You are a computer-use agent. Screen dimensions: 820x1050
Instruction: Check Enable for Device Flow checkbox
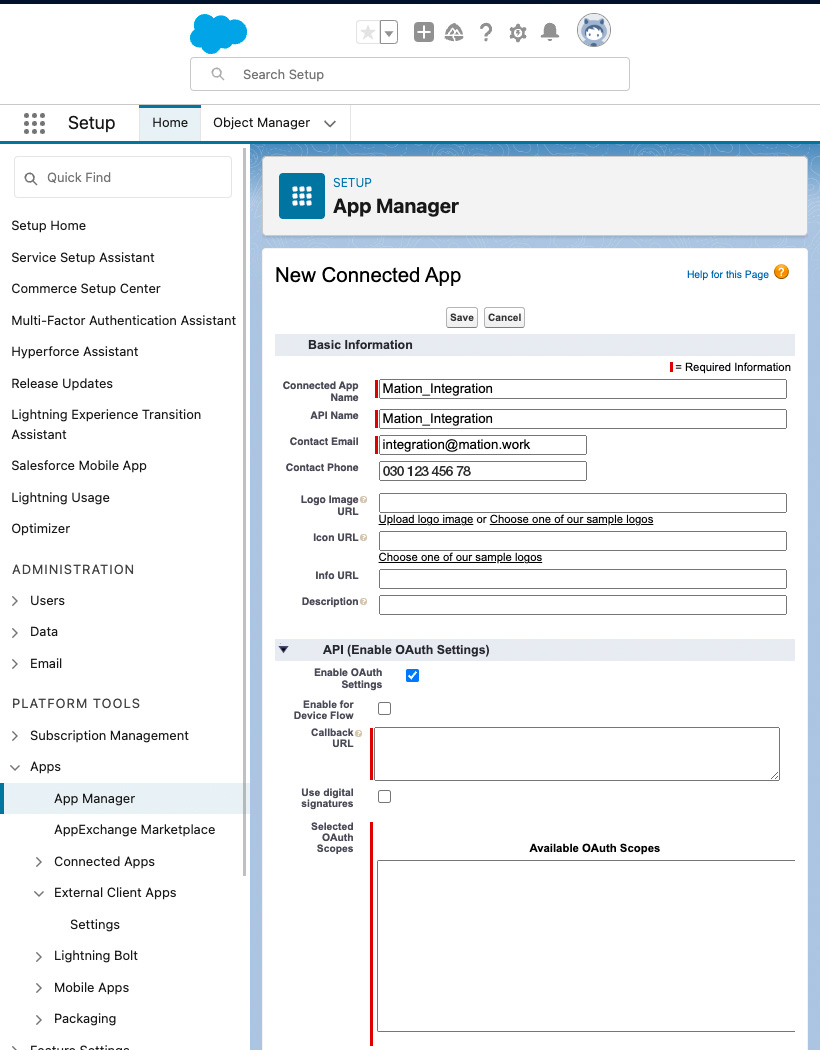click(x=384, y=708)
